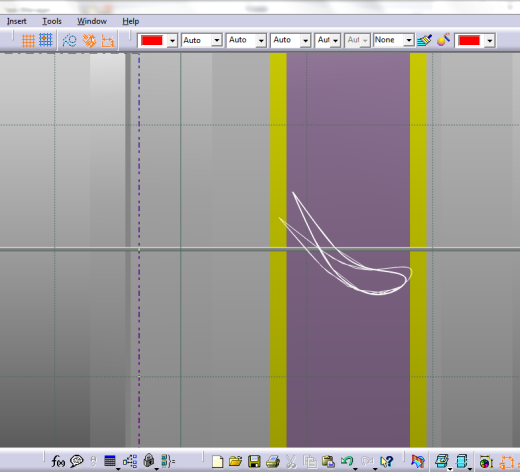Select the horizontal sketch axis line
Viewport: 520px width, 472px height.
pos(233,249)
